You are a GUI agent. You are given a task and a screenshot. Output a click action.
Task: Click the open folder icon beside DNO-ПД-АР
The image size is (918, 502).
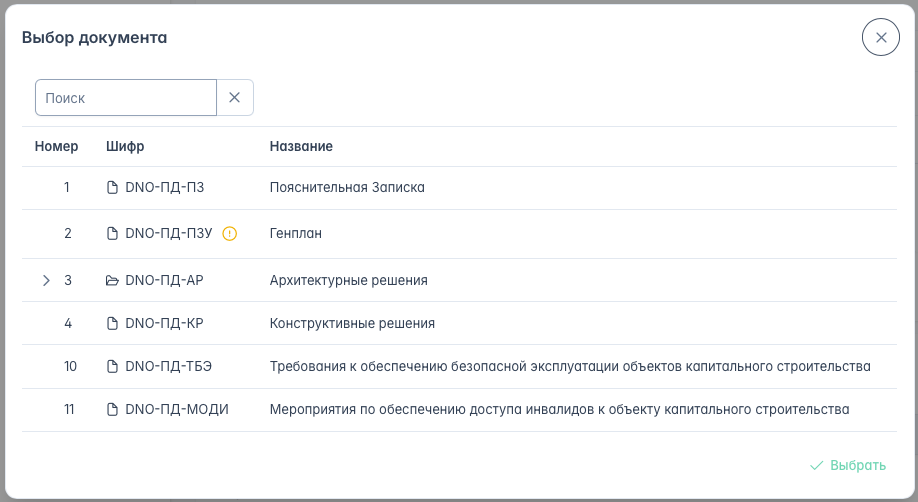click(x=113, y=281)
